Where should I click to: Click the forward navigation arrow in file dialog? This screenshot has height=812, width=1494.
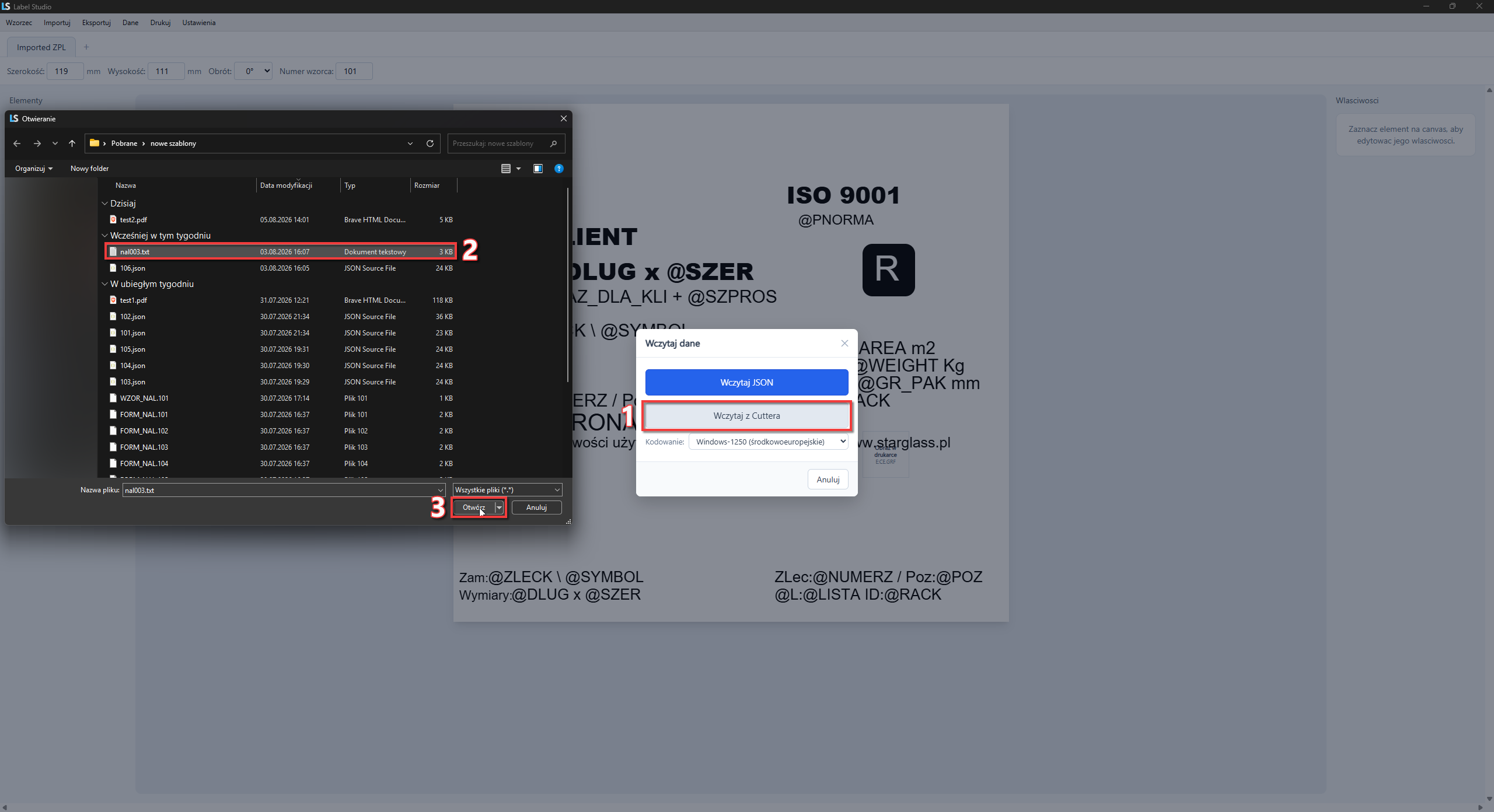(x=37, y=143)
